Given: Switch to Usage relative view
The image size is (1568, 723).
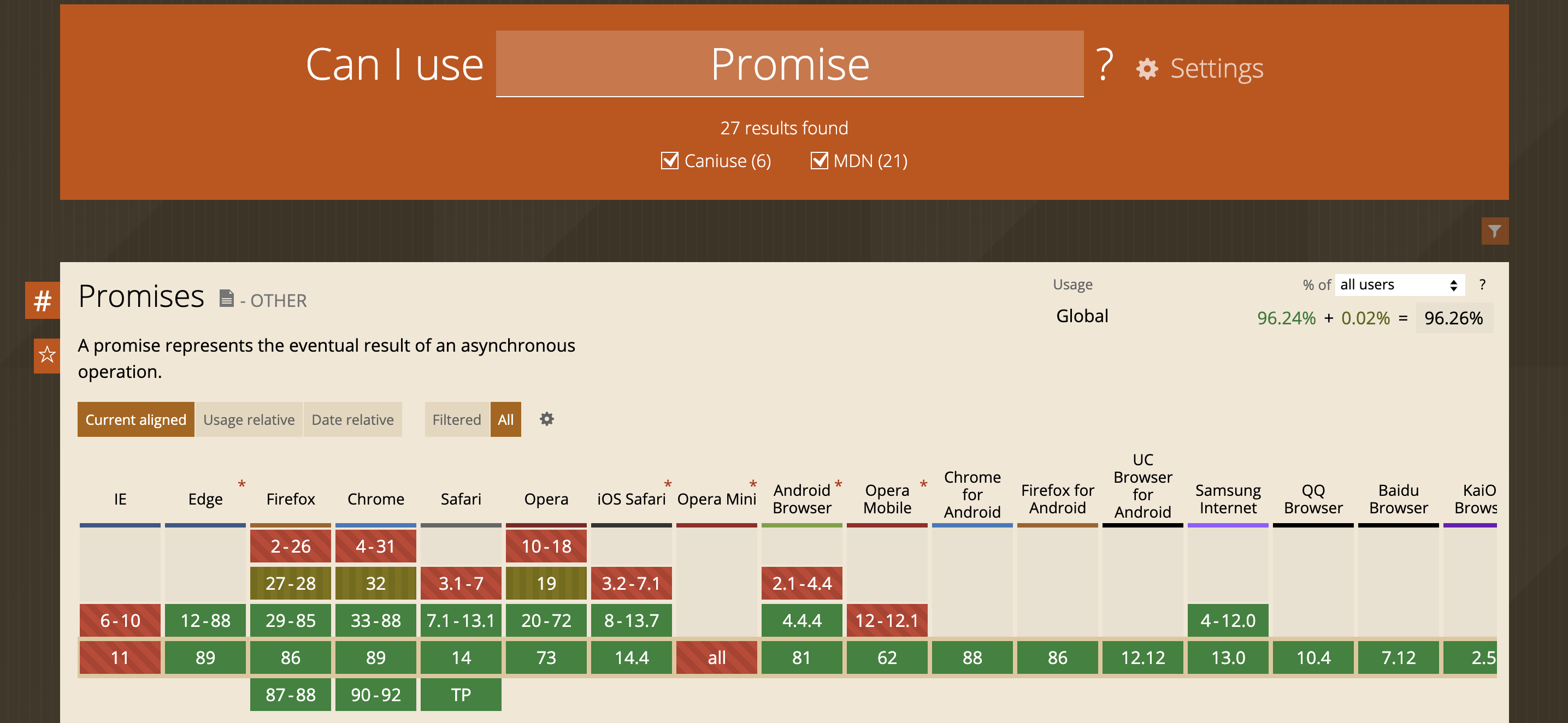Looking at the screenshot, I should coord(249,419).
